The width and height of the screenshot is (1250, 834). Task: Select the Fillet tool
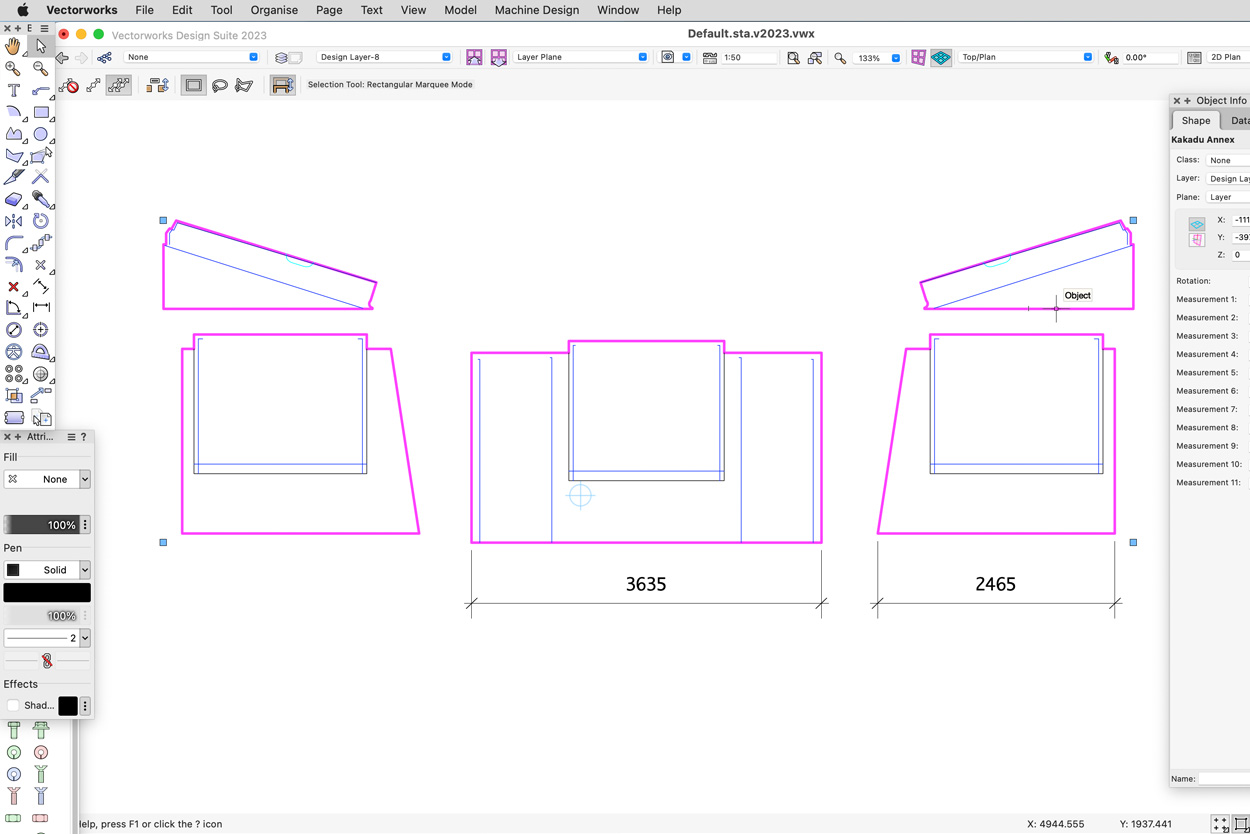[14, 243]
